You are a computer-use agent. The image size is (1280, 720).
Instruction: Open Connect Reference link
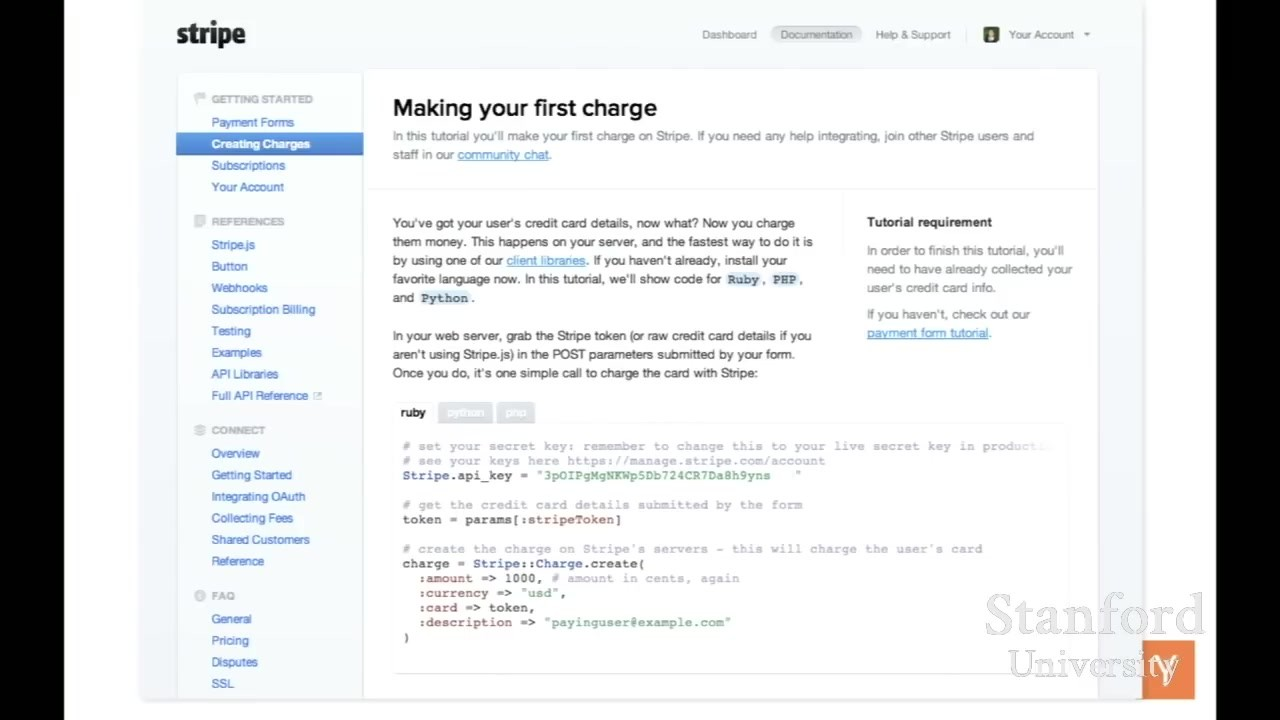(238, 561)
